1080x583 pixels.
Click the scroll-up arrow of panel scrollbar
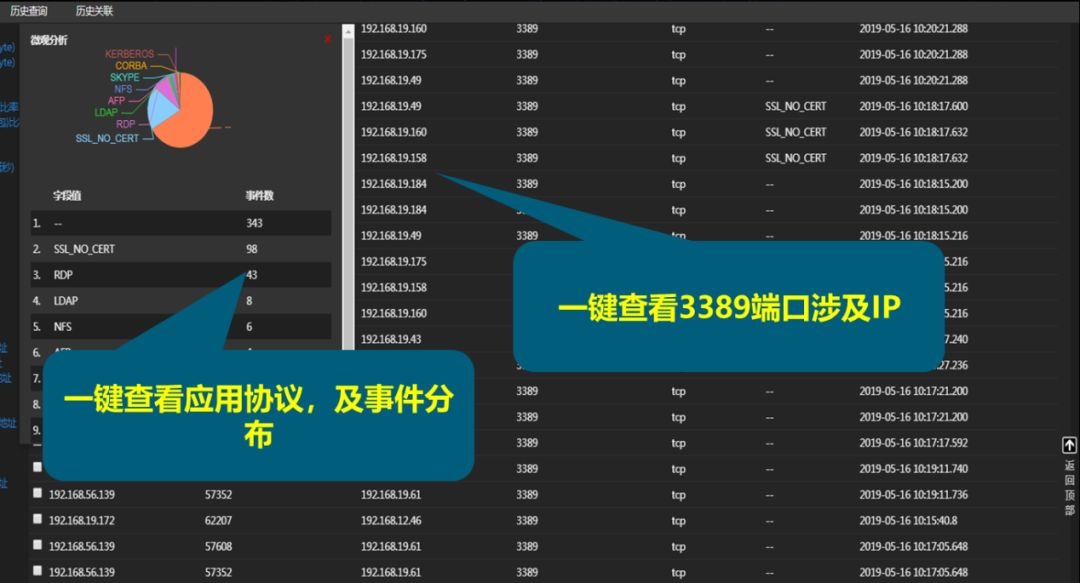[348, 31]
